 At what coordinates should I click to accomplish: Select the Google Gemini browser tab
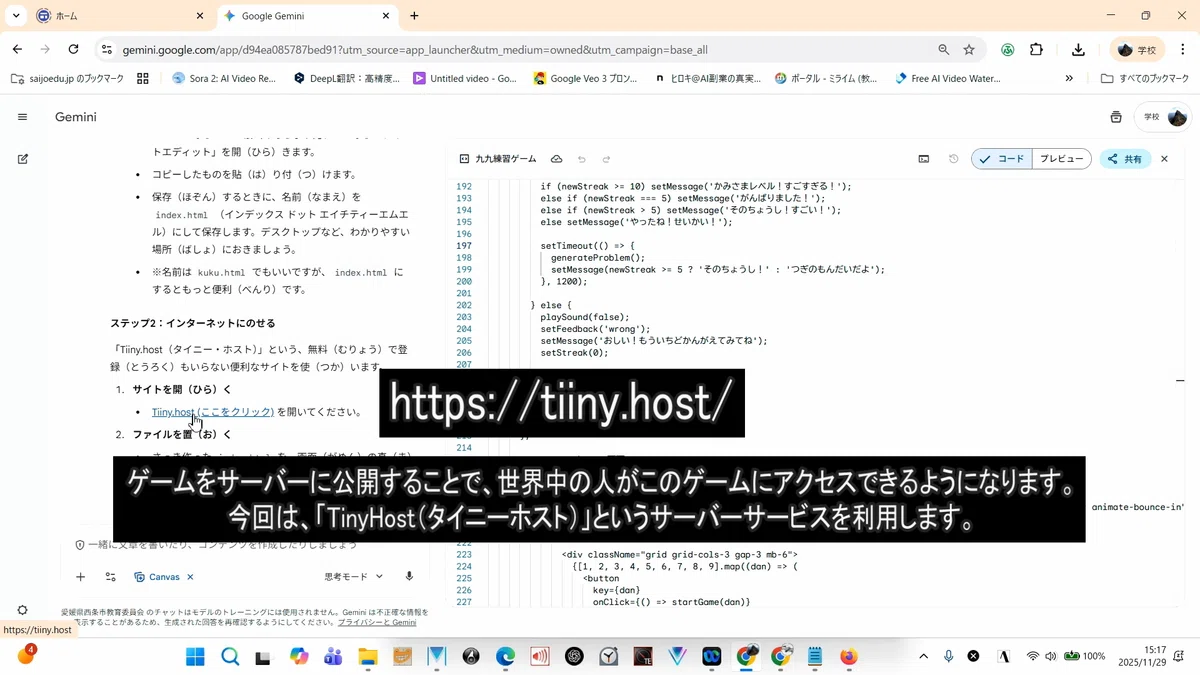click(x=307, y=16)
